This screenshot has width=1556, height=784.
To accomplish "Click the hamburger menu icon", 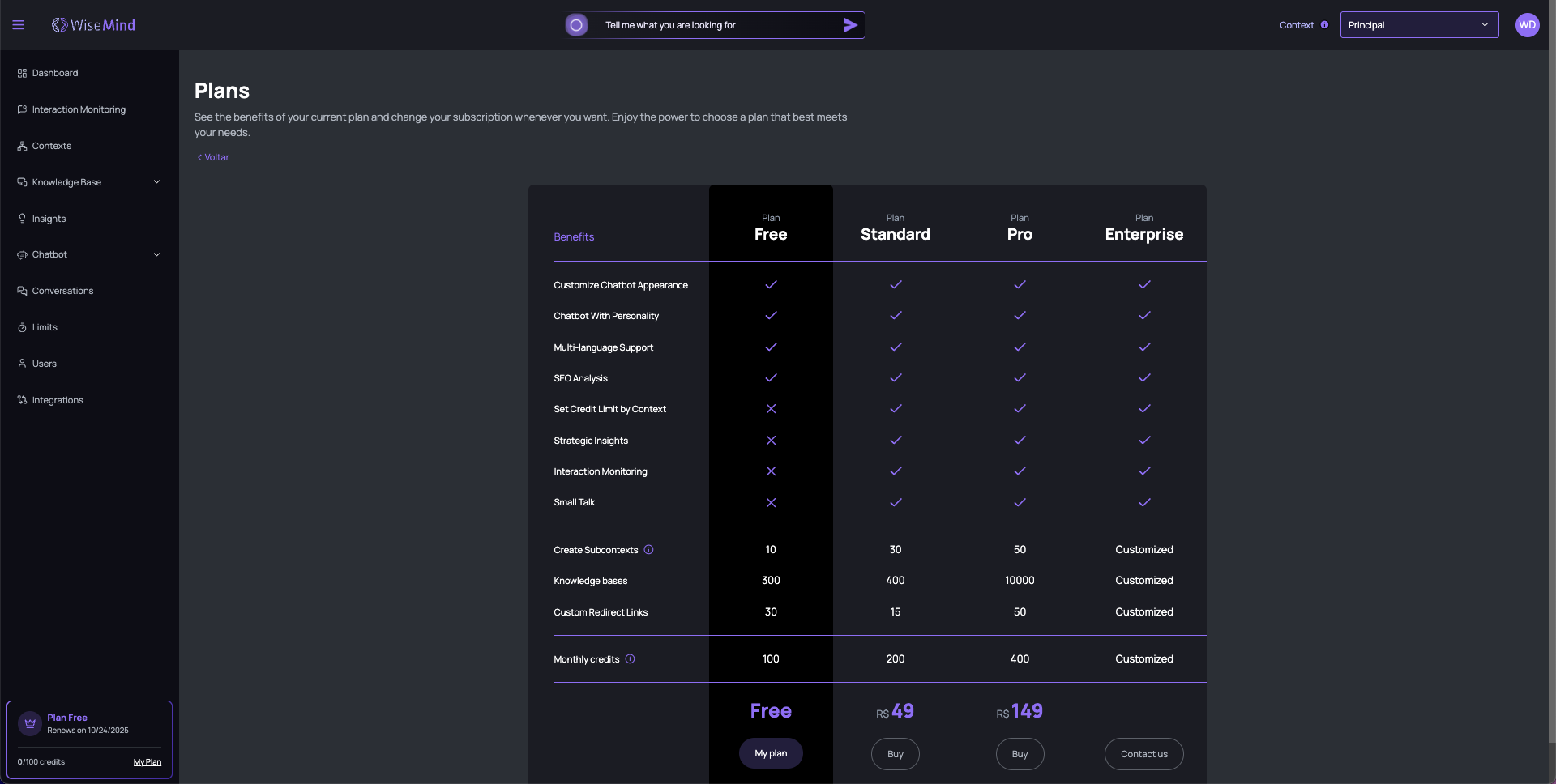I will click(x=18, y=25).
